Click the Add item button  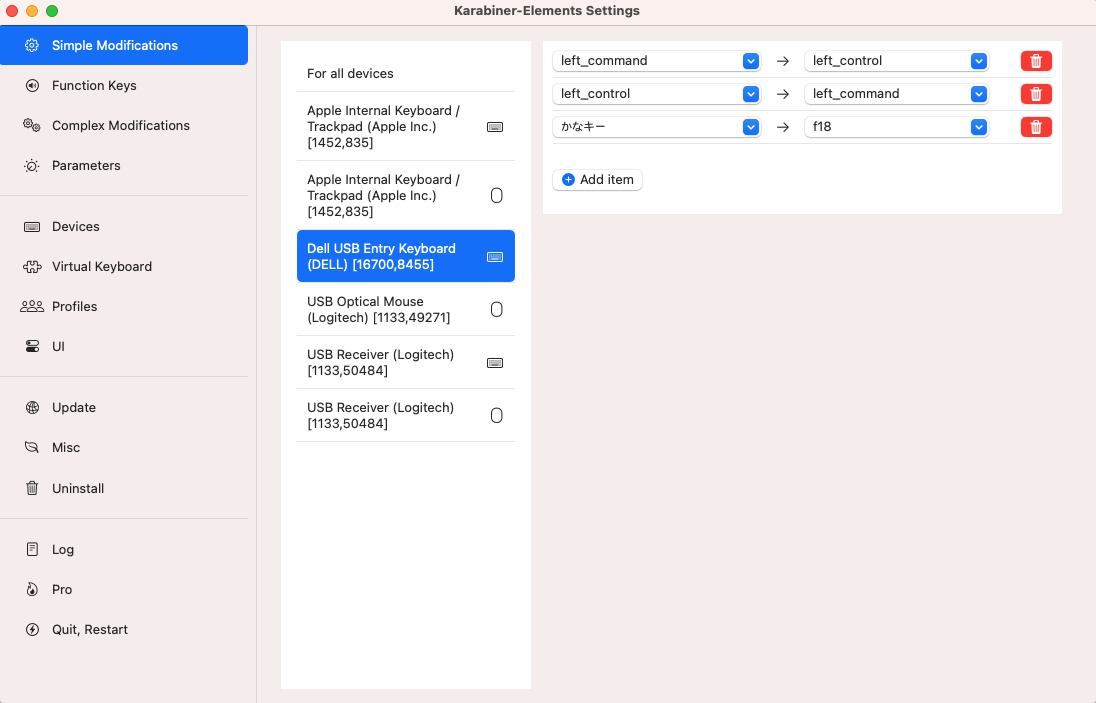[598, 180]
